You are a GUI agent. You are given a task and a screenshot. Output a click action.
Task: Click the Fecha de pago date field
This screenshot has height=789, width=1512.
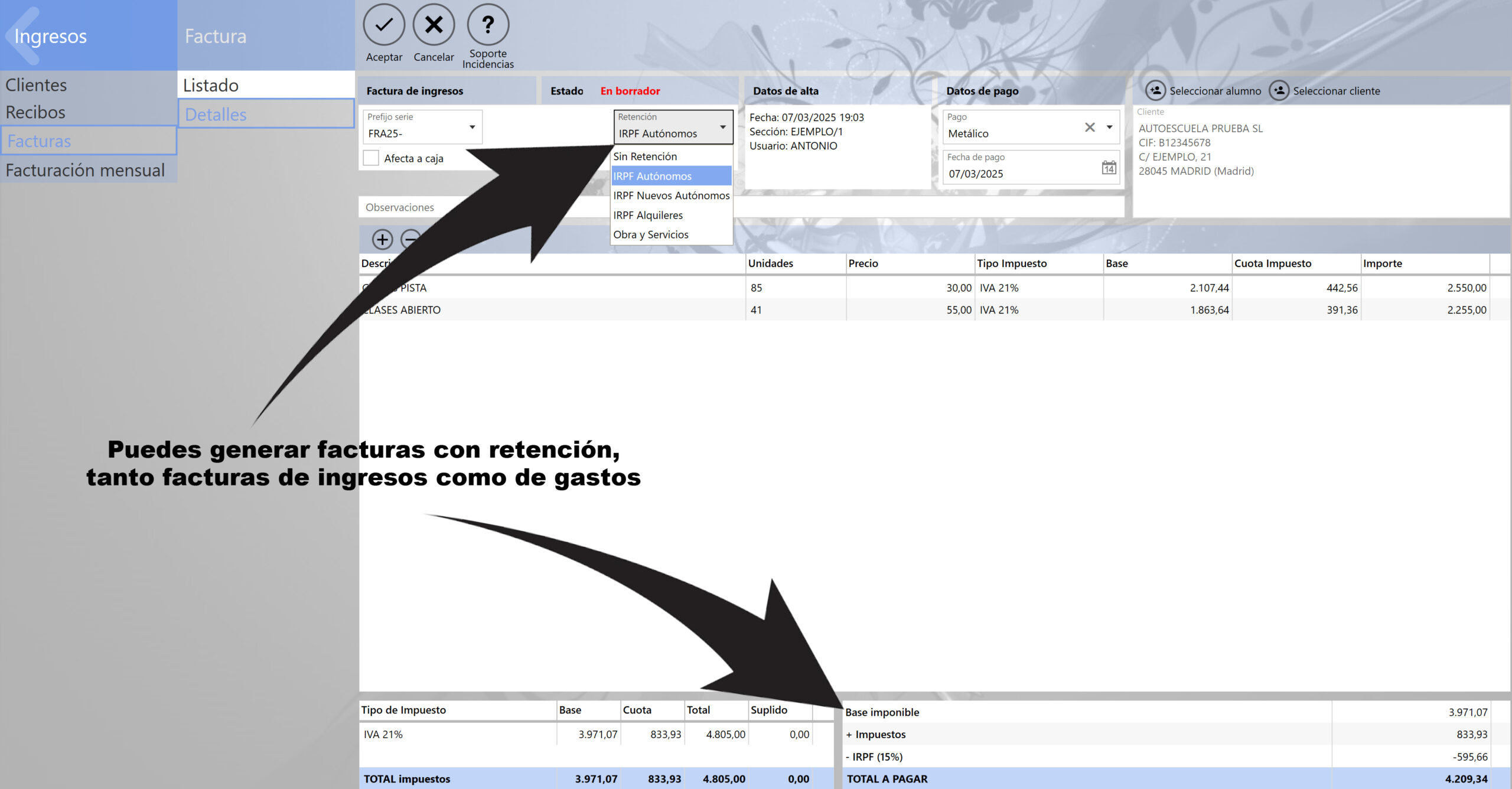pos(1031,168)
